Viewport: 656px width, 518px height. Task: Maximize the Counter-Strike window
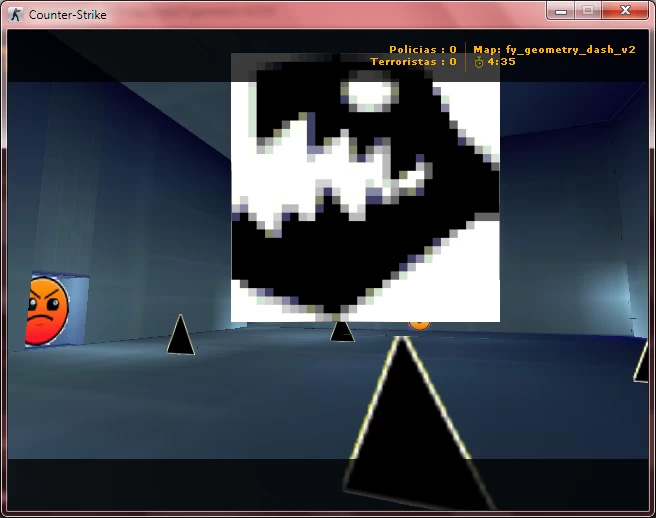pos(588,11)
